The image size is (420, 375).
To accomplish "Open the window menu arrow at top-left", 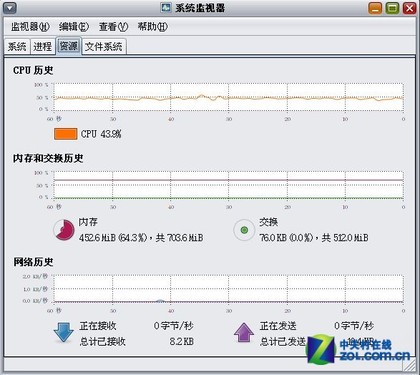I will coord(10,8).
